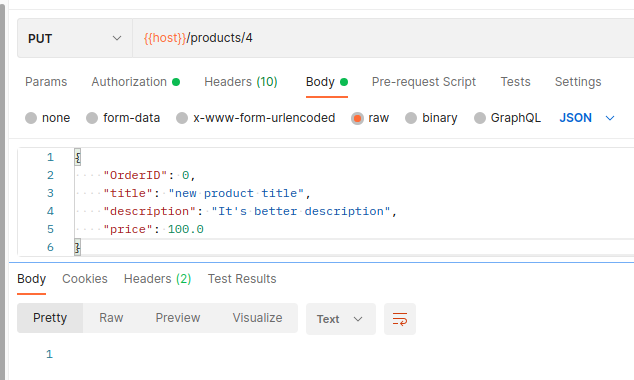Open the Test Results tab
The width and height of the screenshot is (634, 380).
pyautogui.click(x=242, y=279)
